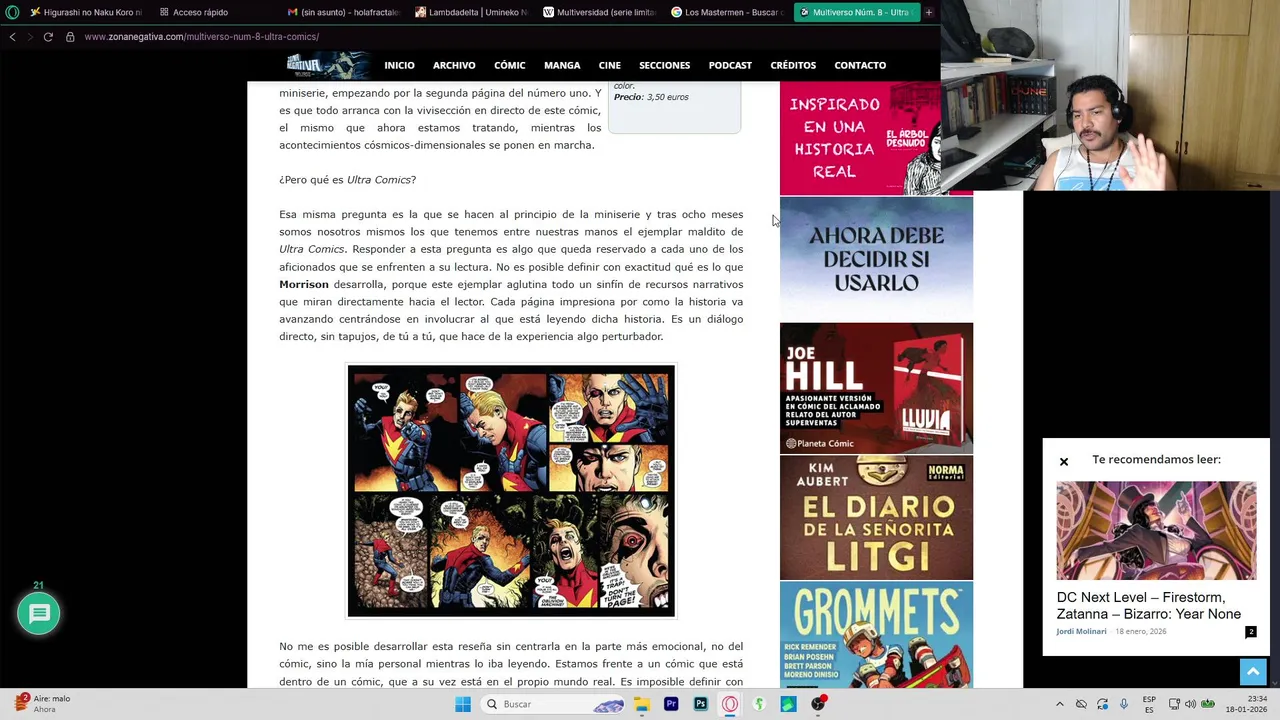Click the microphone tray icon
Viewport: 1280px width, 720px height.
1124,704
